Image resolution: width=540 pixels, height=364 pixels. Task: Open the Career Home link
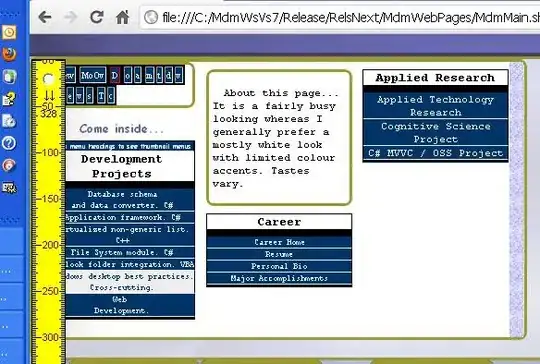click(279, 242)
